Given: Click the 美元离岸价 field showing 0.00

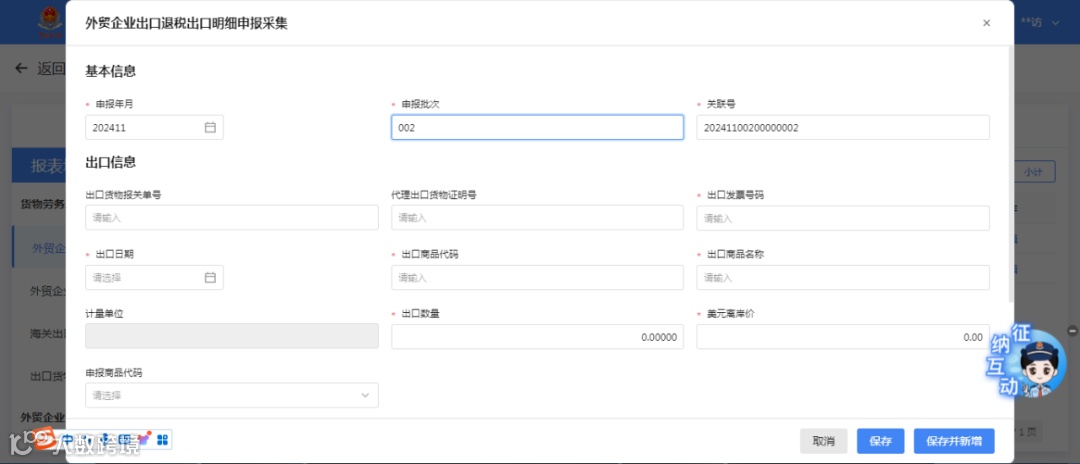Looking at the screenshot, I should coord(843,337).
